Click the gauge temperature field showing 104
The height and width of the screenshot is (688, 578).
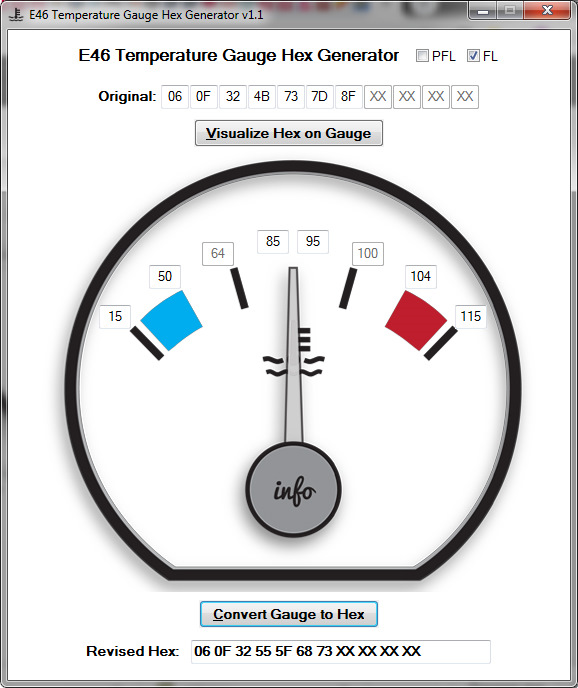(x=420, y=276)
